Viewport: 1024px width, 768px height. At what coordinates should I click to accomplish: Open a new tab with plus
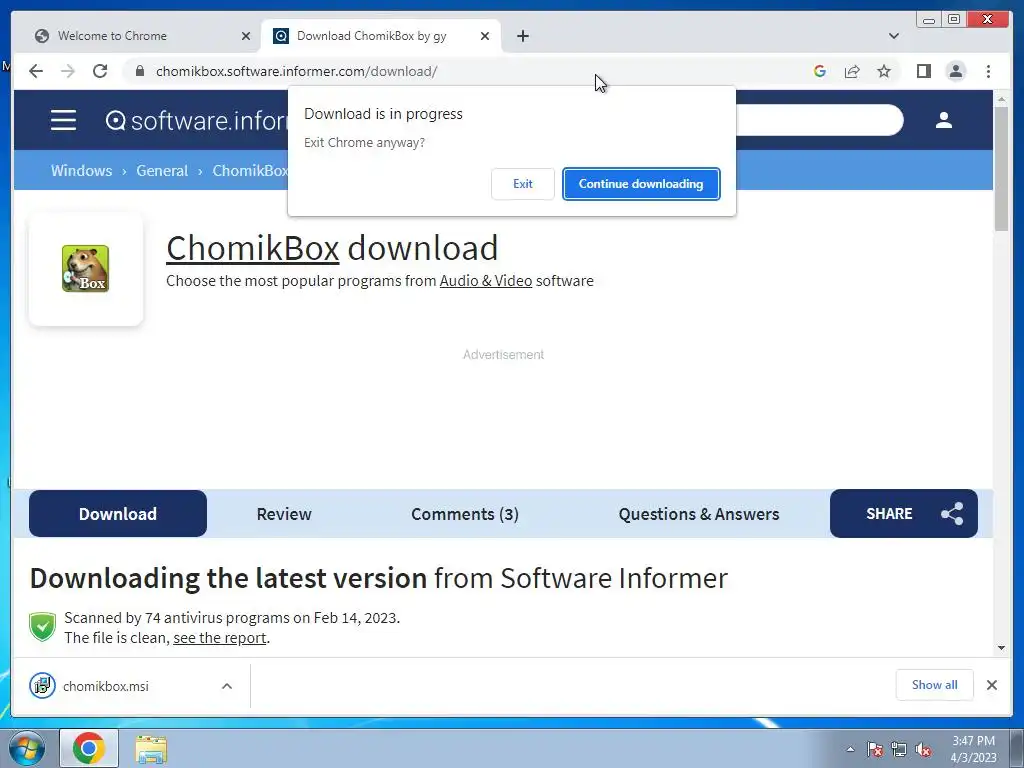(523, 36)
